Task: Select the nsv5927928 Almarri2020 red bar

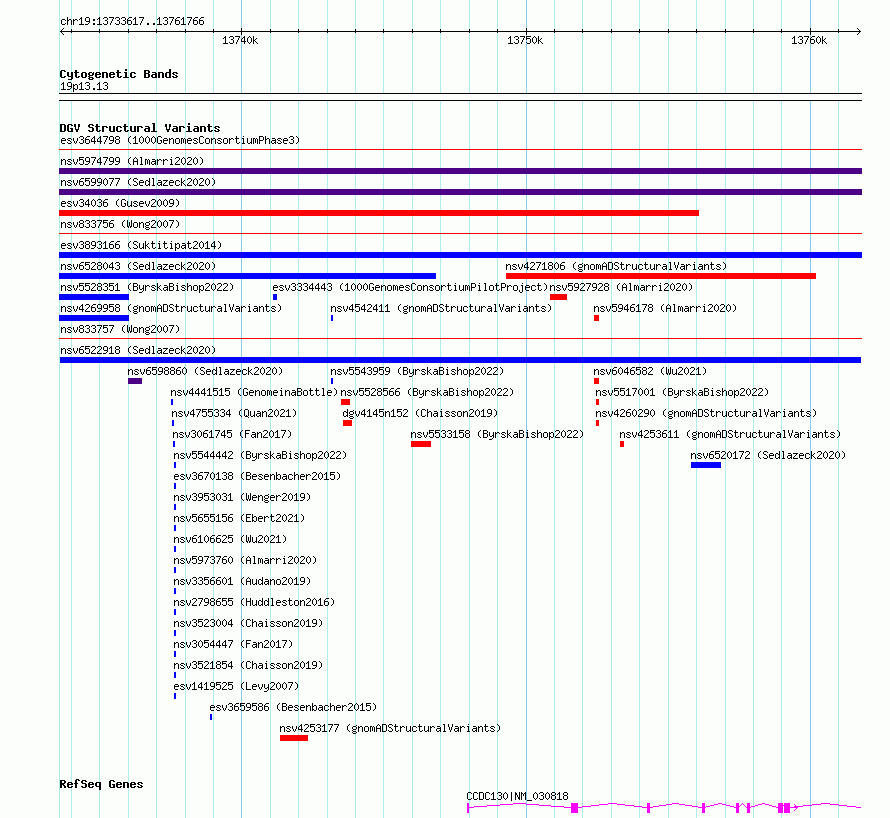Action: point(559,297)
